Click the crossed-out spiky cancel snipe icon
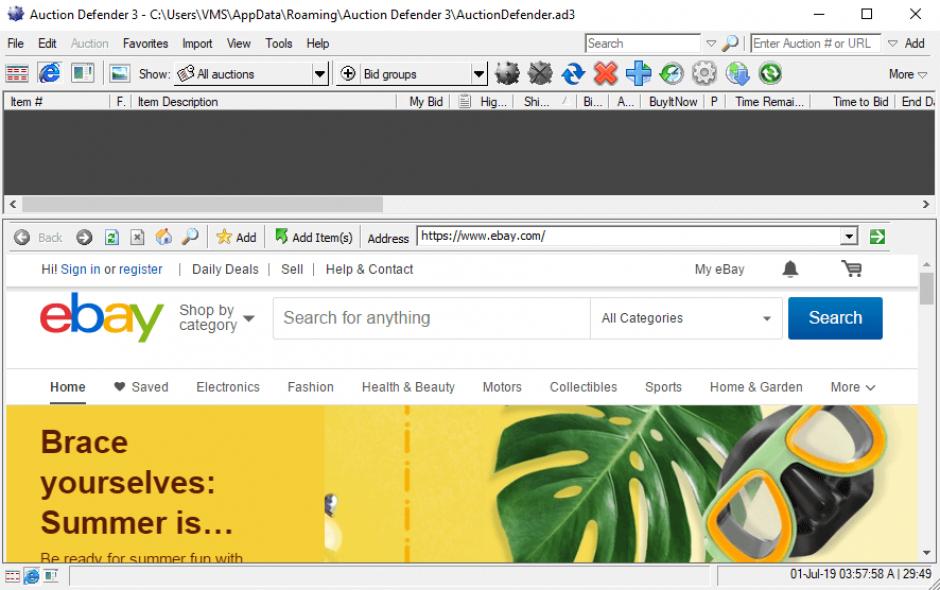 coord(540,74)
